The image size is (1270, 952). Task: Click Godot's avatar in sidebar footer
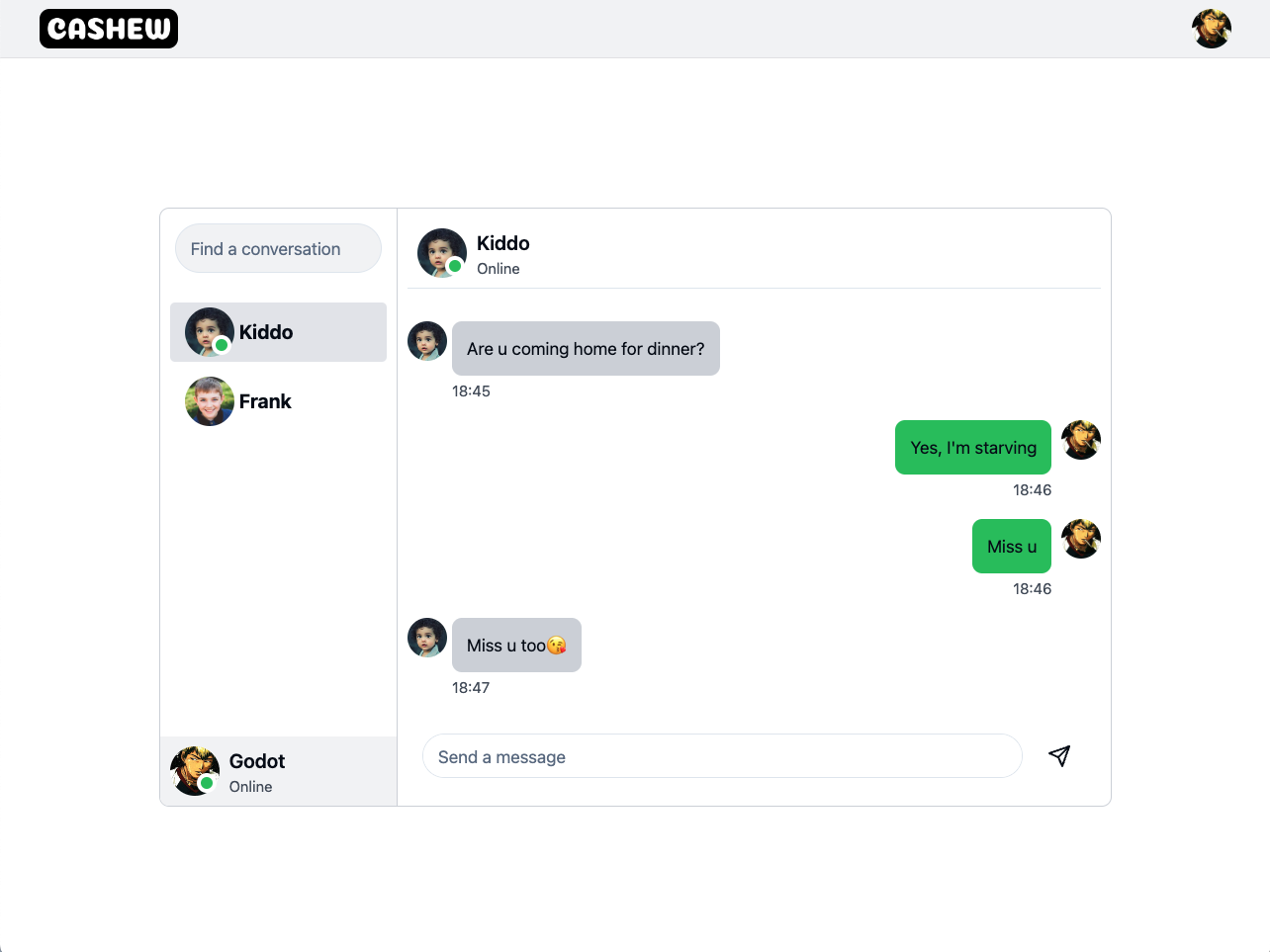(x=195, y=771)
